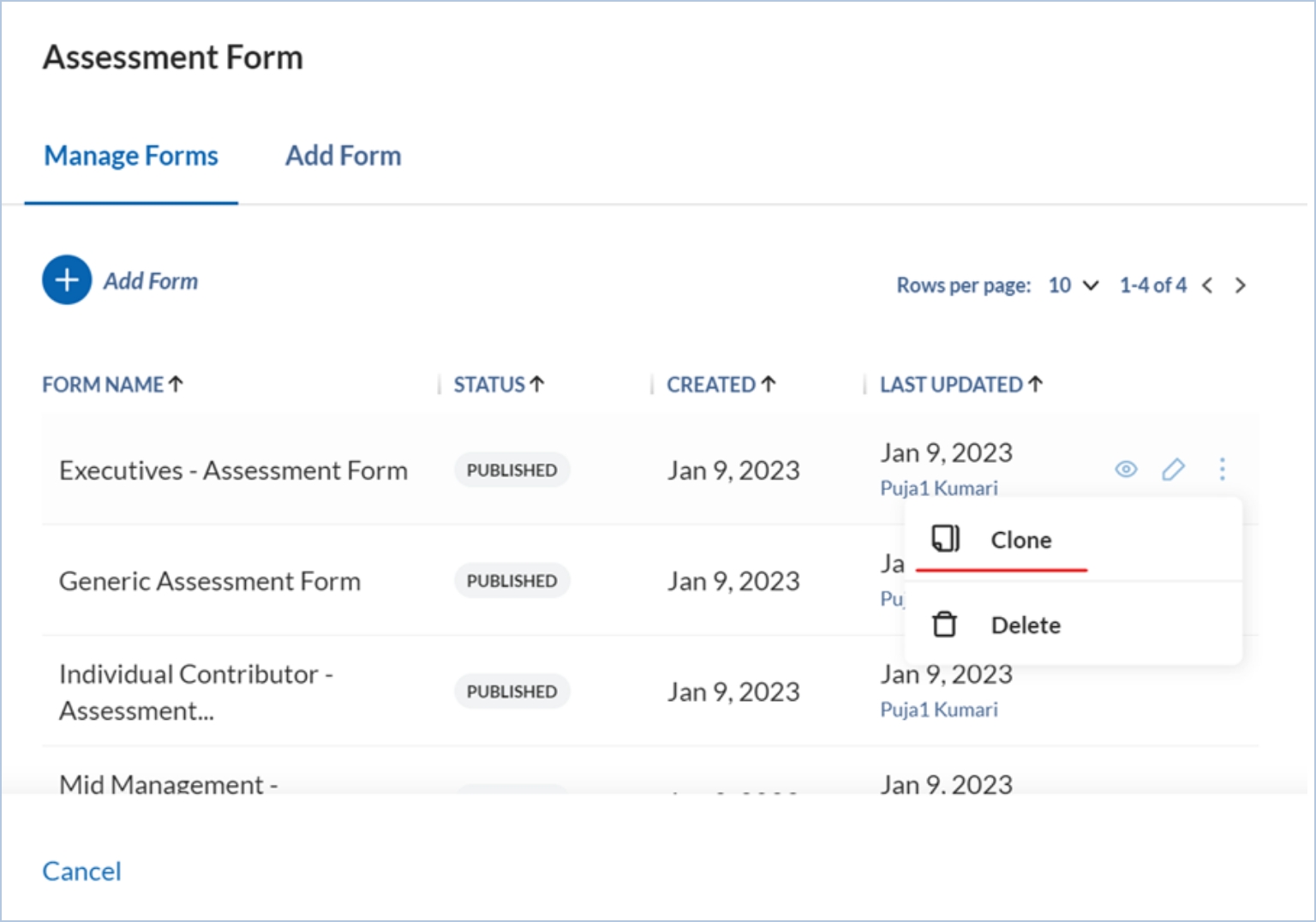The image size is (1316, 922).
Task: Open the Add Form tab
Action: point(343,156)
